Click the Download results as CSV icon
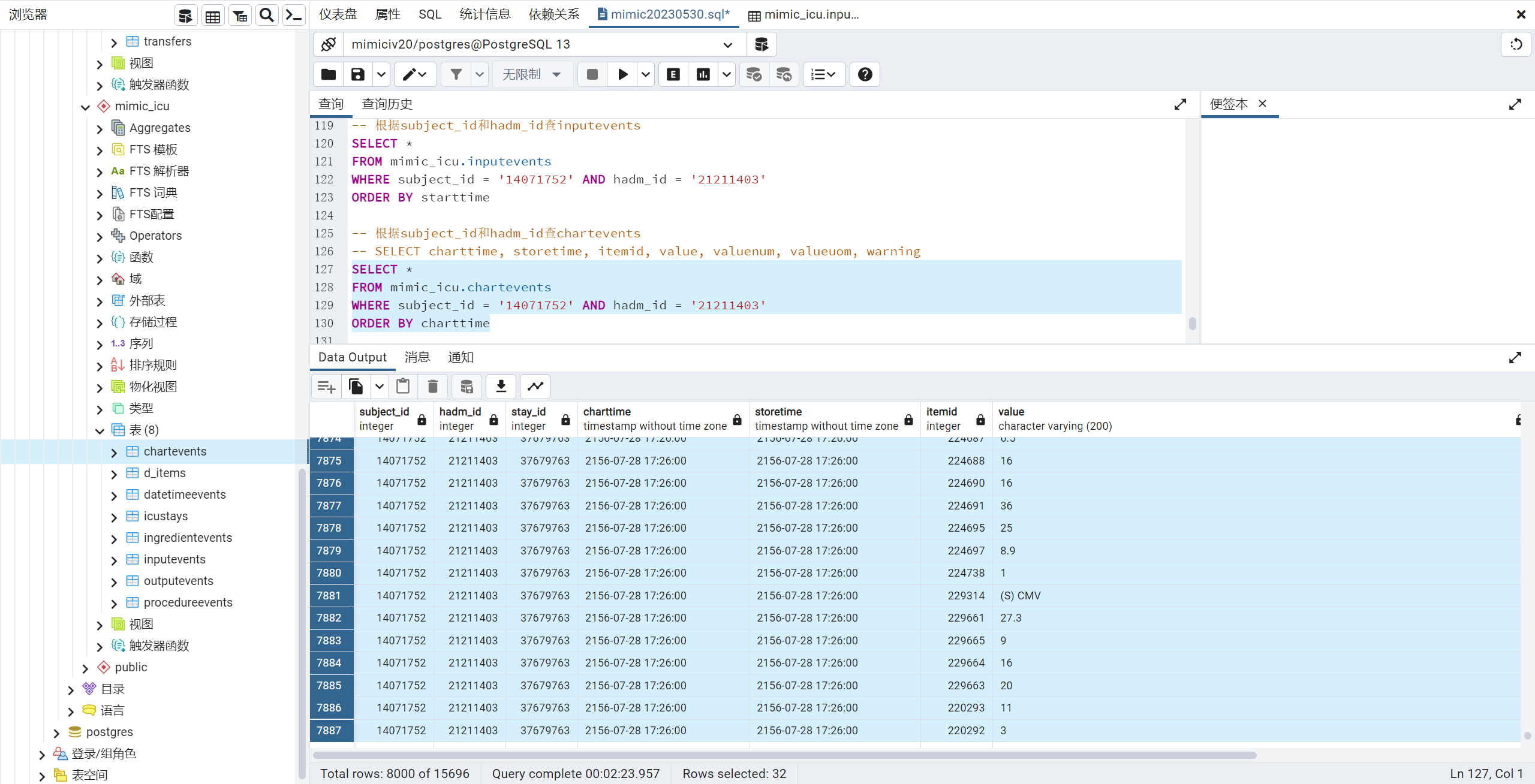Image resolution: width=1535 pixels, height=784 pixels. [501, 387]
